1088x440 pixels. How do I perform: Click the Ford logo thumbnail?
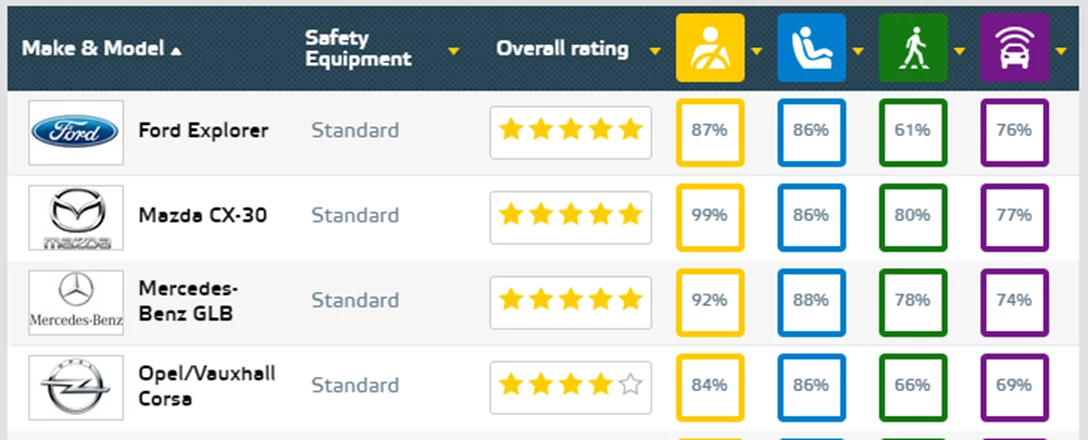tap(76, 132)
